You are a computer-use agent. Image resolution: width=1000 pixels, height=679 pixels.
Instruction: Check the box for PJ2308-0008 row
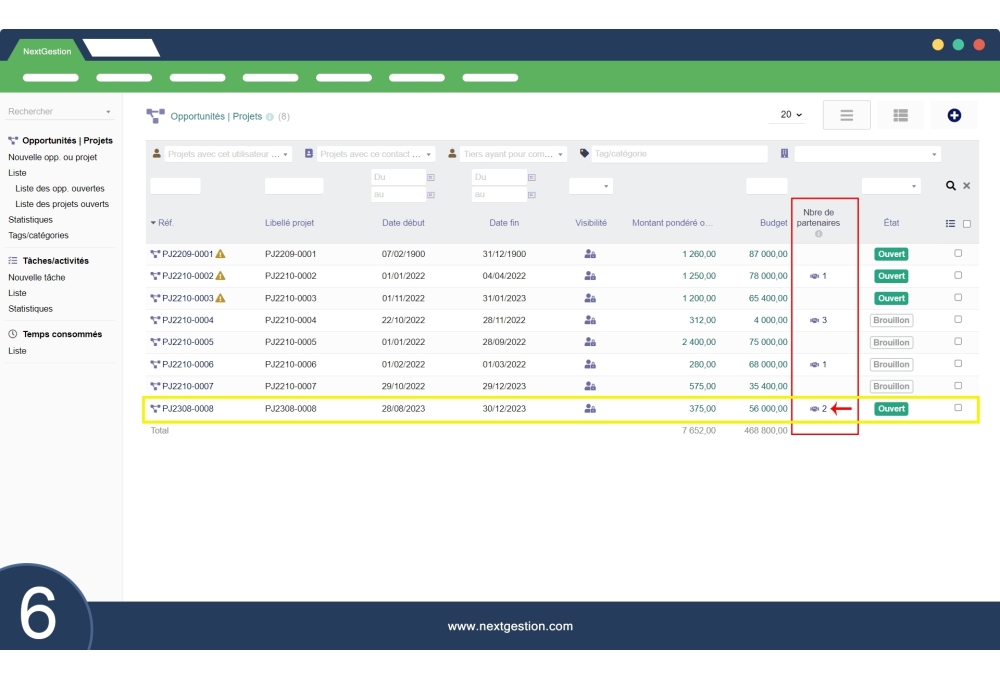click(958, 408)
